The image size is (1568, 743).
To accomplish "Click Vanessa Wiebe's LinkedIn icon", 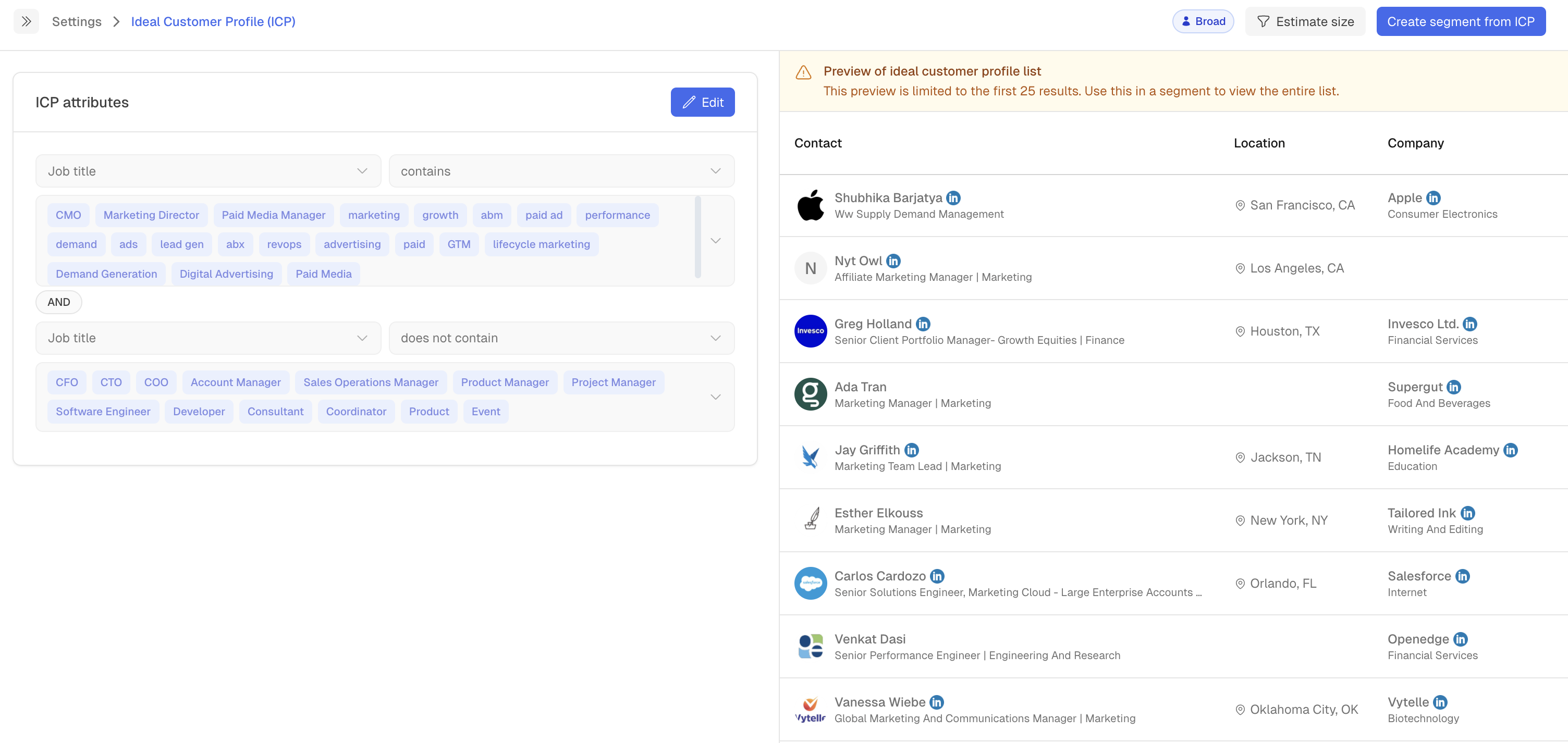I will pyautogui.click(x=936, y=702).
